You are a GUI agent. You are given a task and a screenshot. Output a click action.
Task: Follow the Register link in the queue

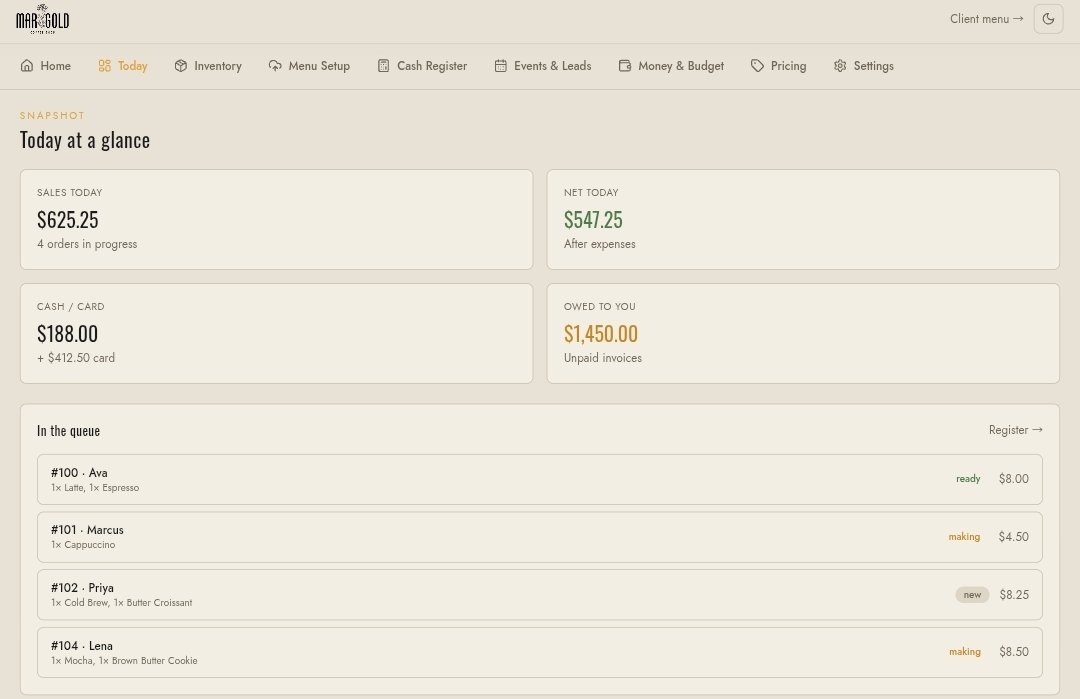click(1015, 430)
